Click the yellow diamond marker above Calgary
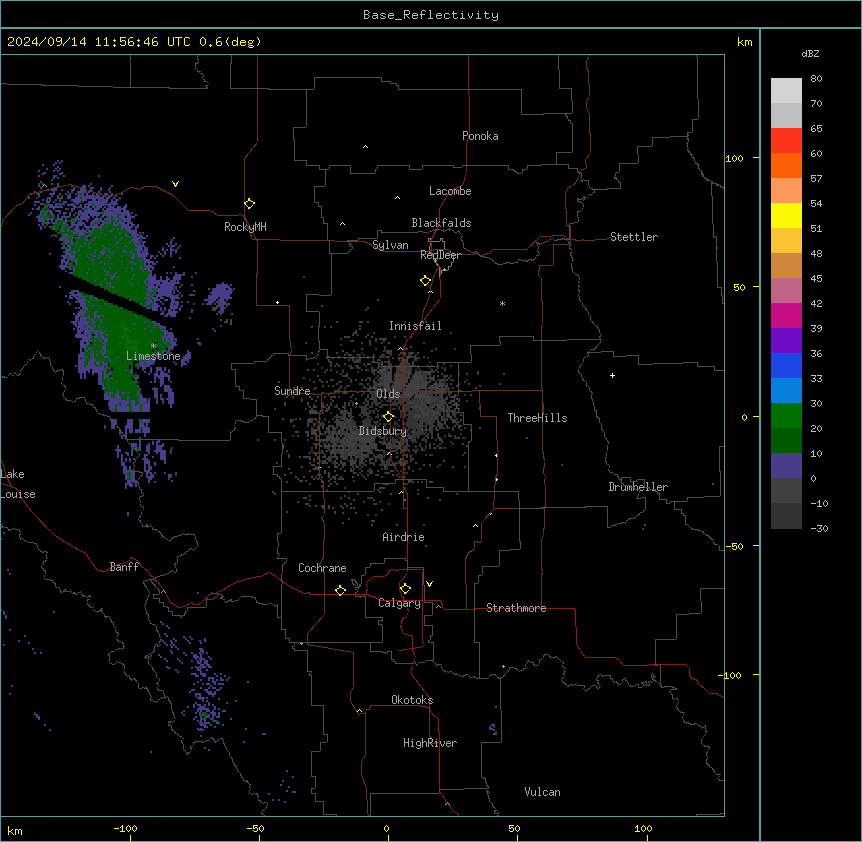This screenshot has height=842, width=862. pyautogui.click(x=405, y=589)
